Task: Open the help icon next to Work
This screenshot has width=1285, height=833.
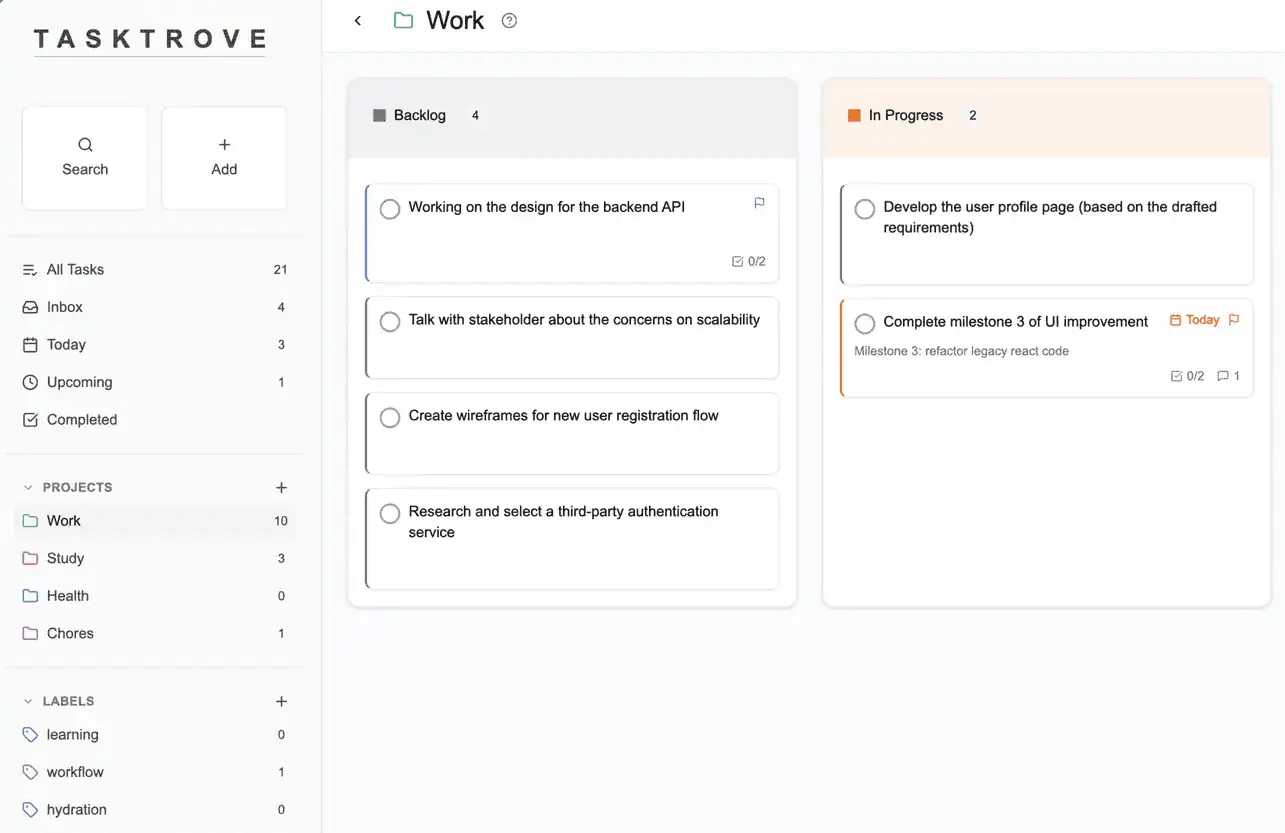Action: pyautogui.click(x=509, y=21)
